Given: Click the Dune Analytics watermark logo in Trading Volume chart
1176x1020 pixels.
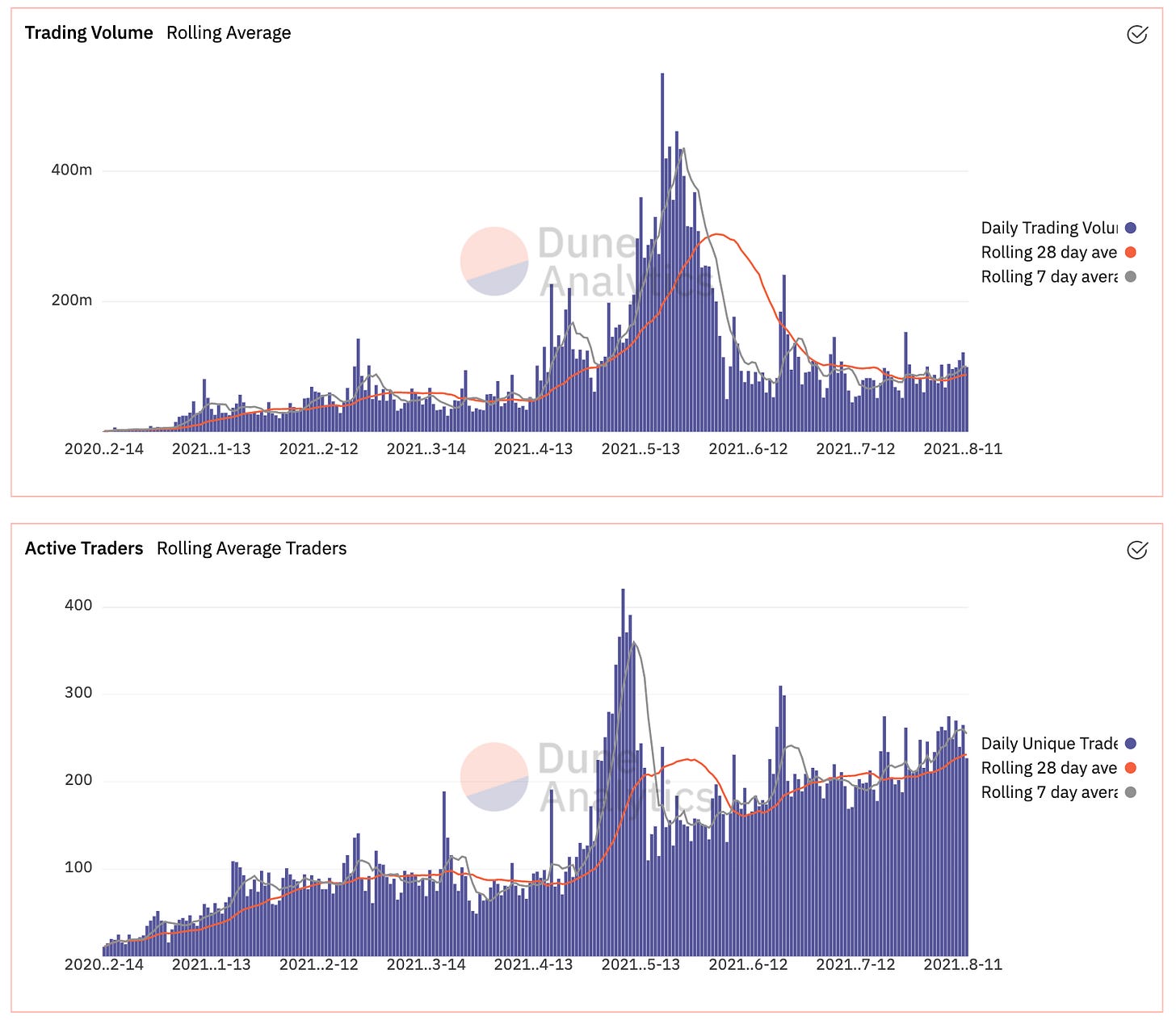Looking at the screenshot, I should coord(494,261).
